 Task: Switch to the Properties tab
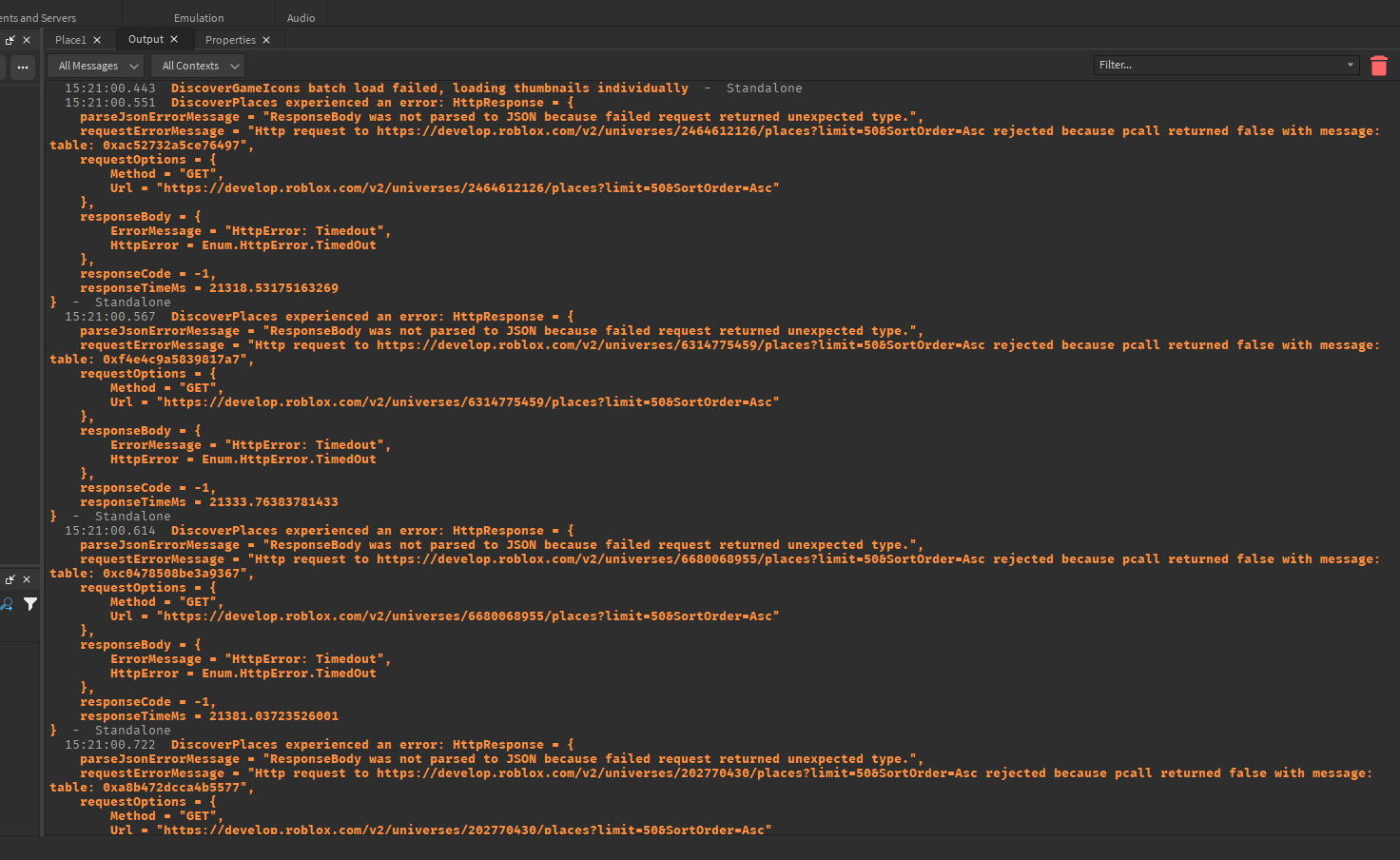coord(230,40)
